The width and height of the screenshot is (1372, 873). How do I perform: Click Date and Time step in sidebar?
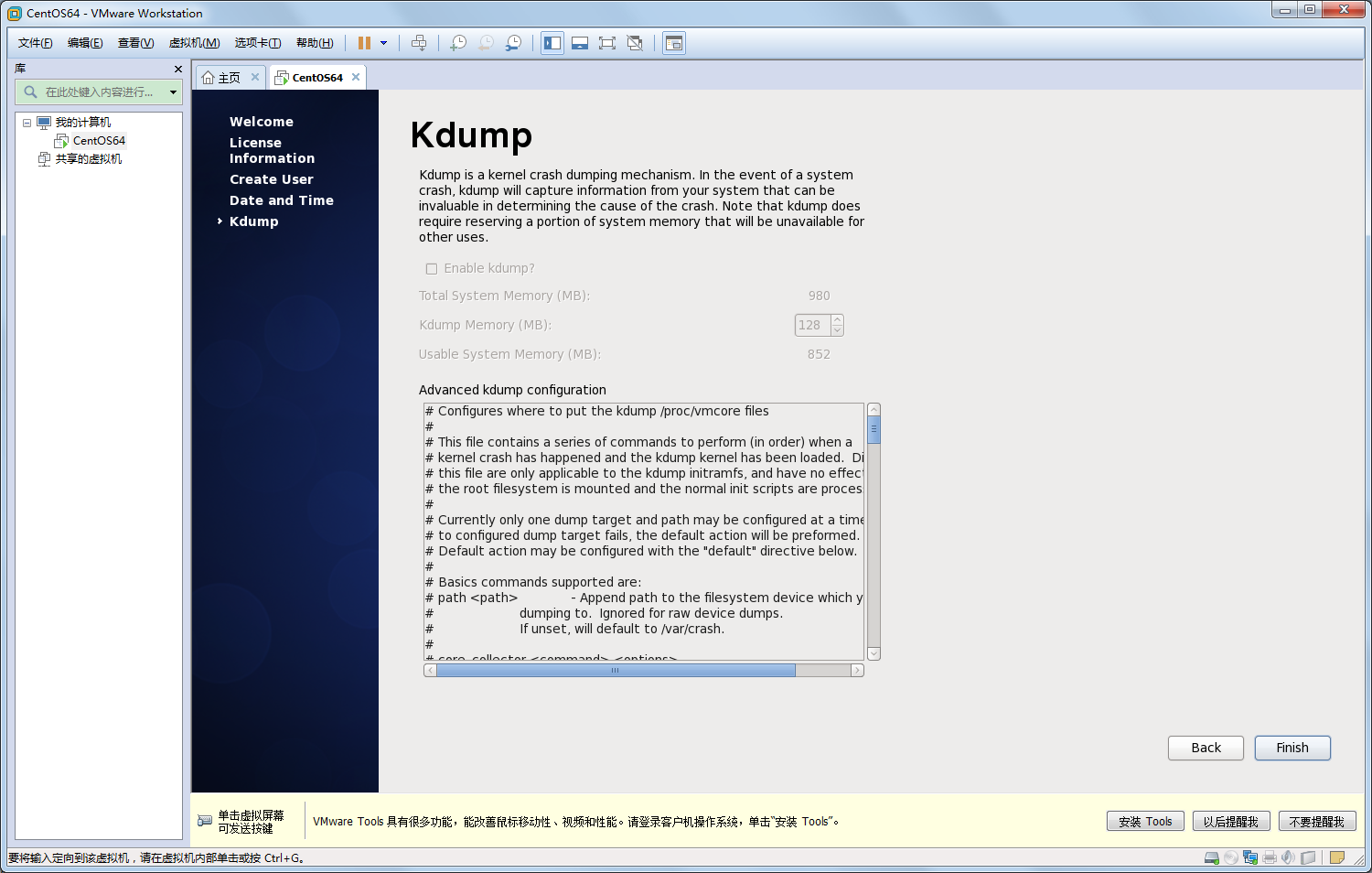(x=282, y=200)
